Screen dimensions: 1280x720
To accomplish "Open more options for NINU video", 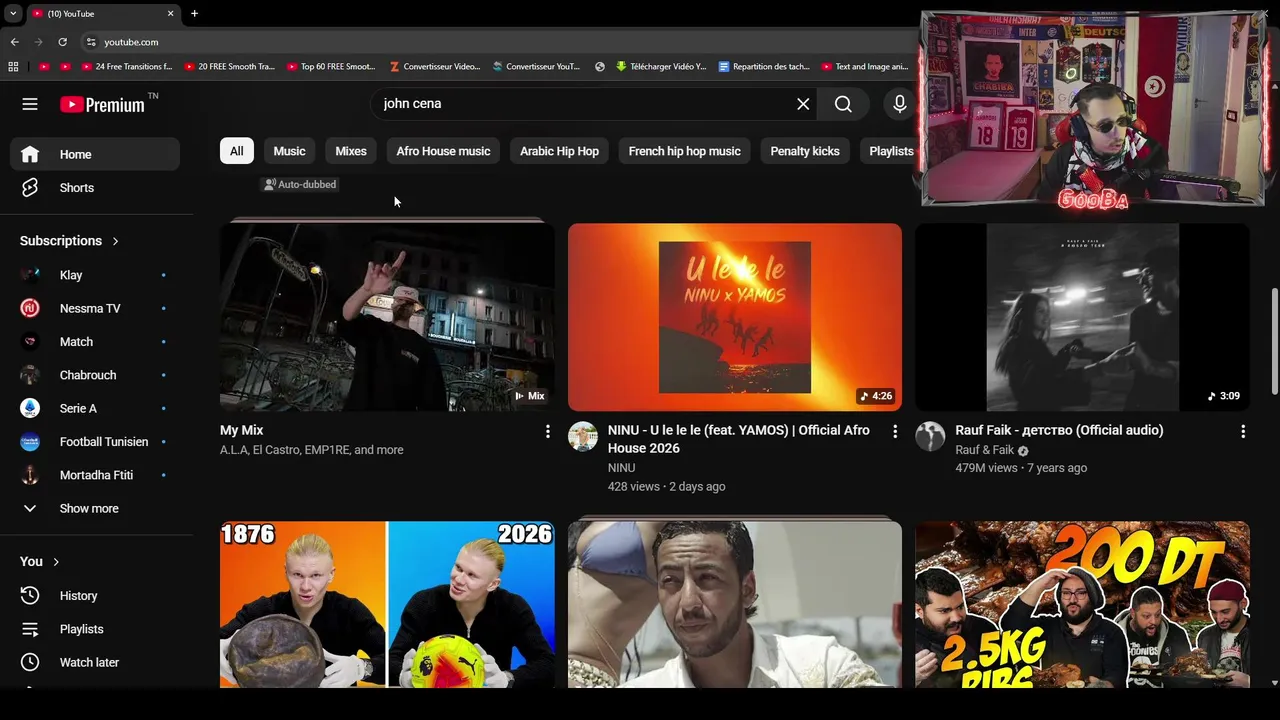I will pyautogui.click(x=895, y=431).
